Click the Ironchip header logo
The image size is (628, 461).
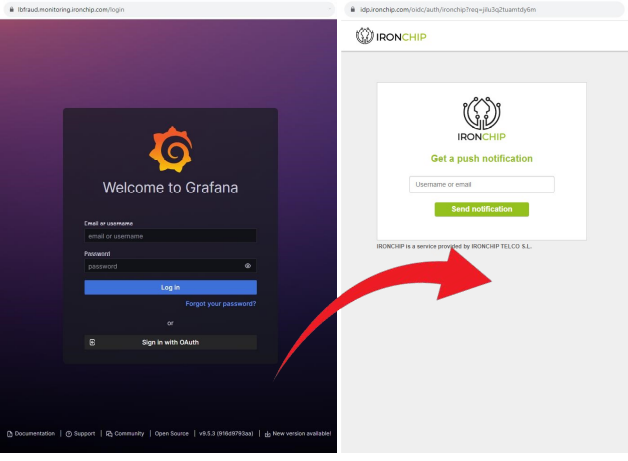(x=391, y=36)
